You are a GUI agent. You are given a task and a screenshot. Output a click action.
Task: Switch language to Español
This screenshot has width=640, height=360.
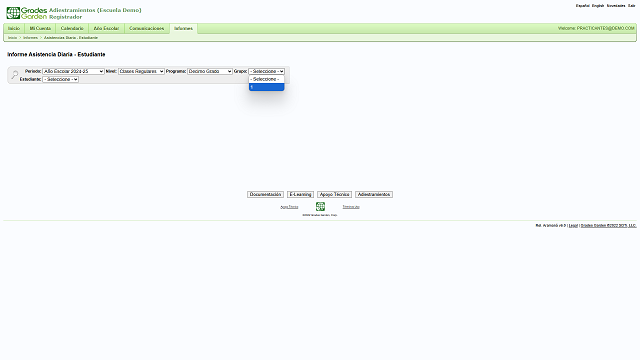pyautogui.click(x=582, y=6)
